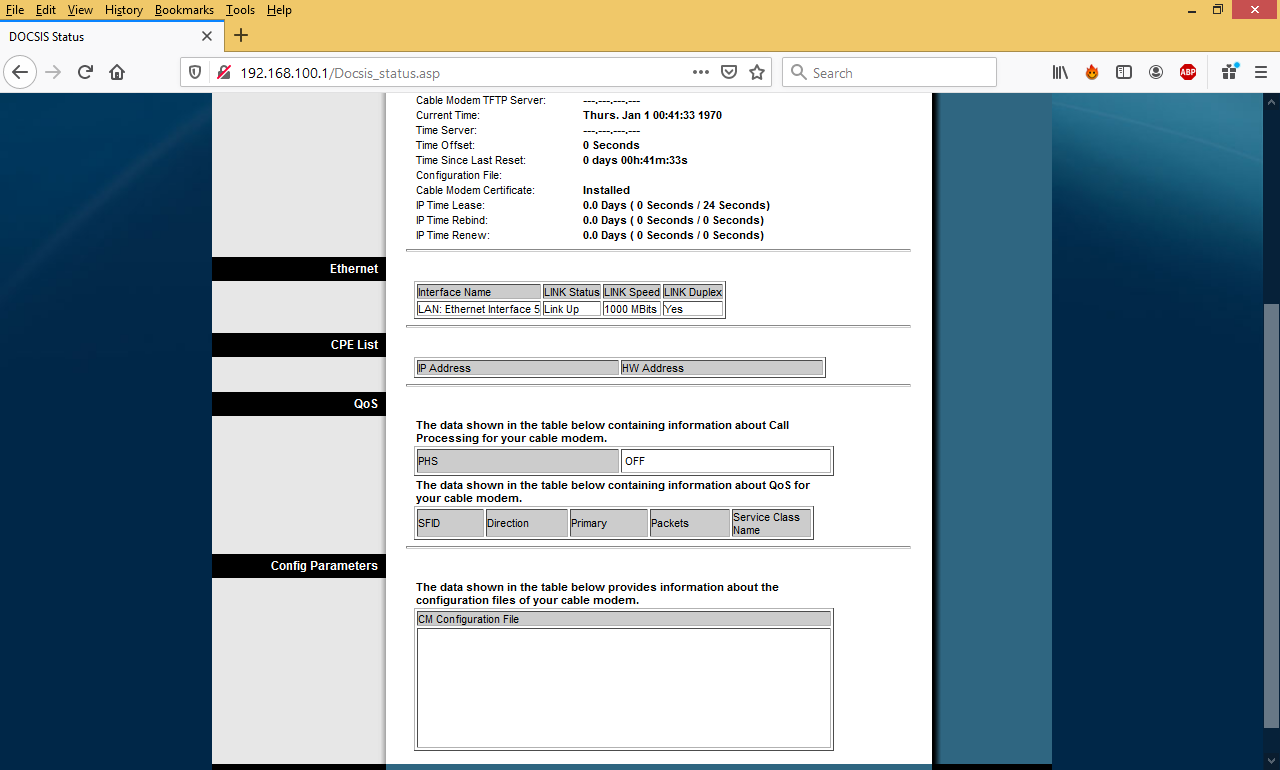The image size is (1280, 770).
Task: Click the Time Offset '0 Seconds' value
Action: [611, 145]
